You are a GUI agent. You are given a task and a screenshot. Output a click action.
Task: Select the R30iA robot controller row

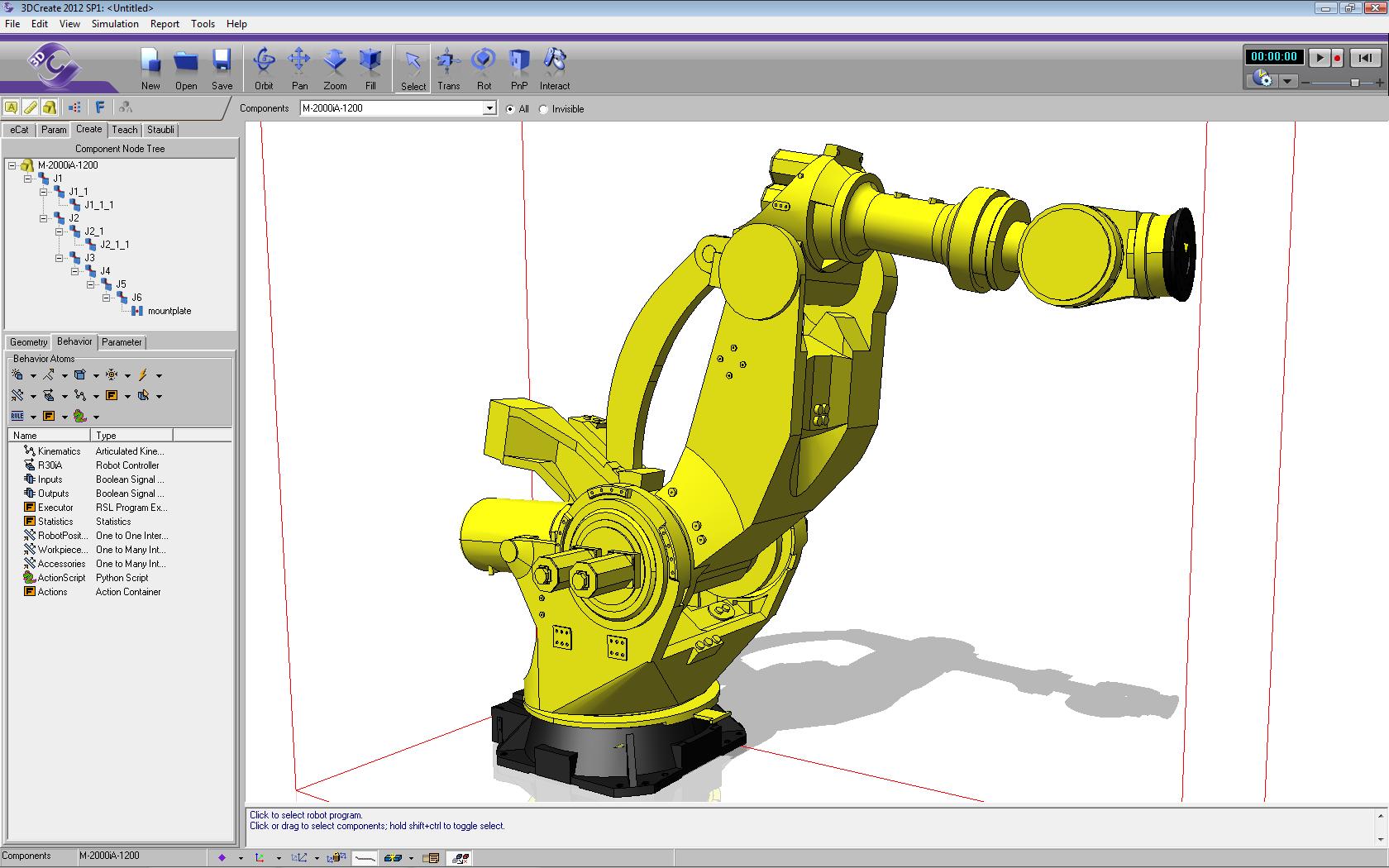(x=91, y=465)
